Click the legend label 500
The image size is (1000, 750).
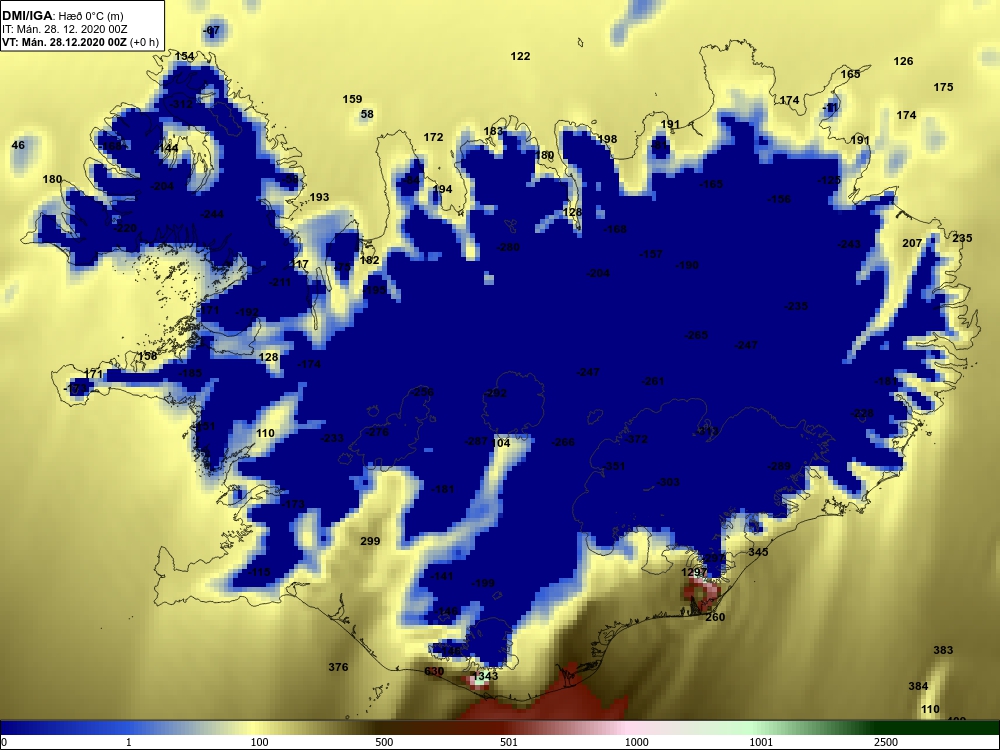coord(384,742)
